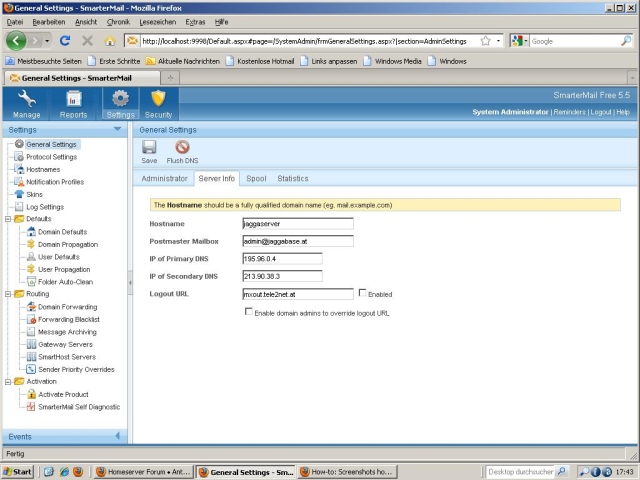
Task: Enable the Logout URL checkbox
Action: (x=362, y=293)
